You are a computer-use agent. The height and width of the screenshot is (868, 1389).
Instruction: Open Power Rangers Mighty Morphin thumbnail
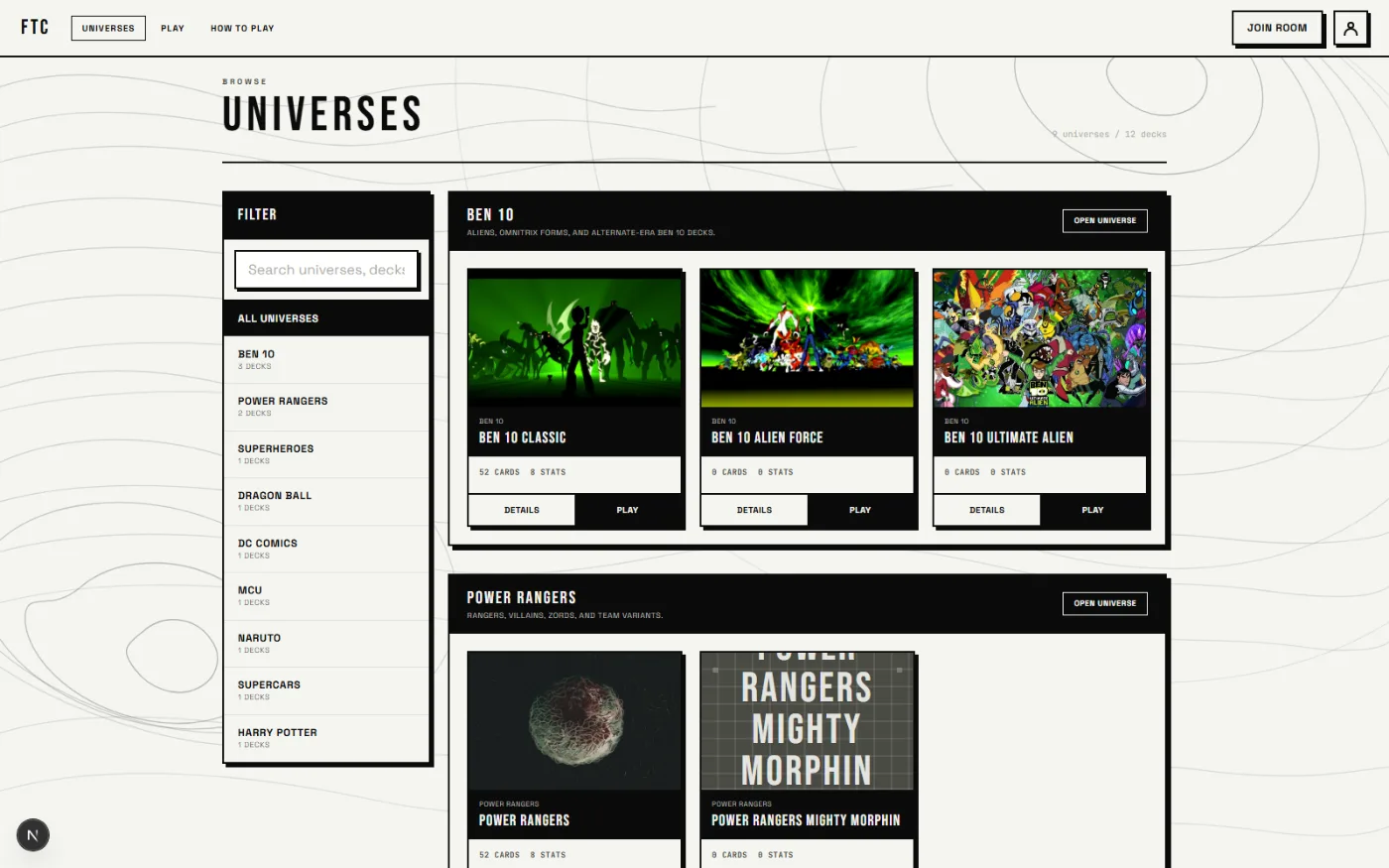click(x=807, y=720)
